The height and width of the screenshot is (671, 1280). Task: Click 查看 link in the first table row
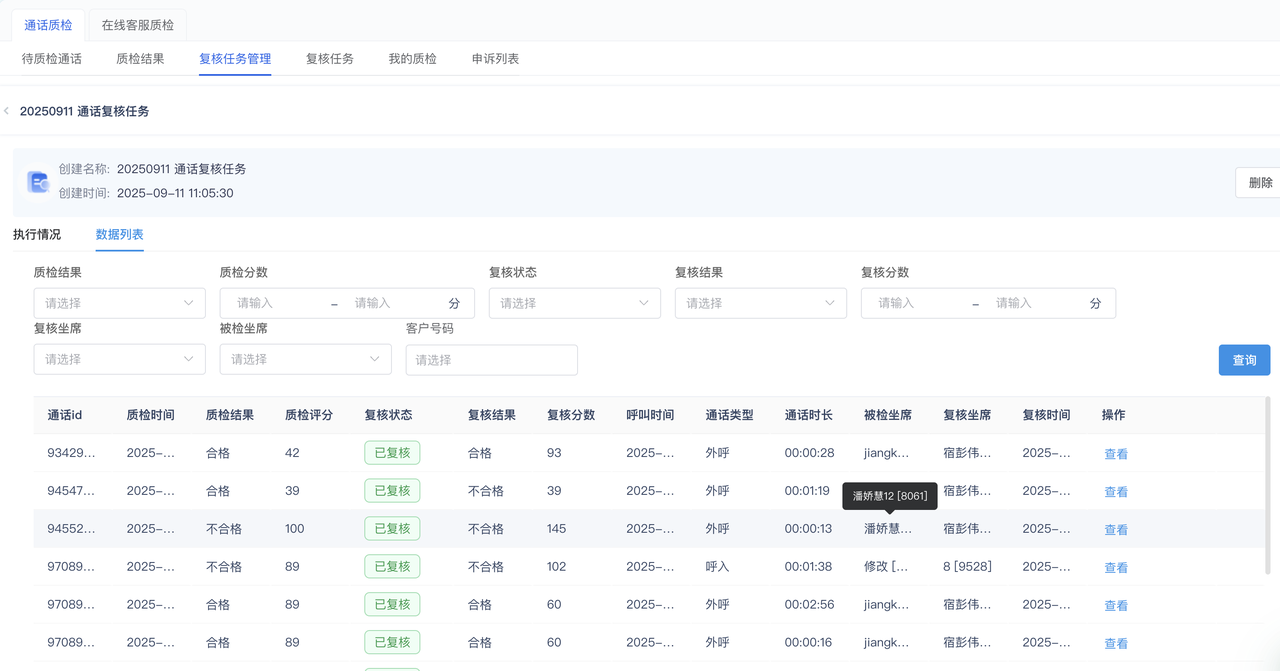coord(1115,454)
